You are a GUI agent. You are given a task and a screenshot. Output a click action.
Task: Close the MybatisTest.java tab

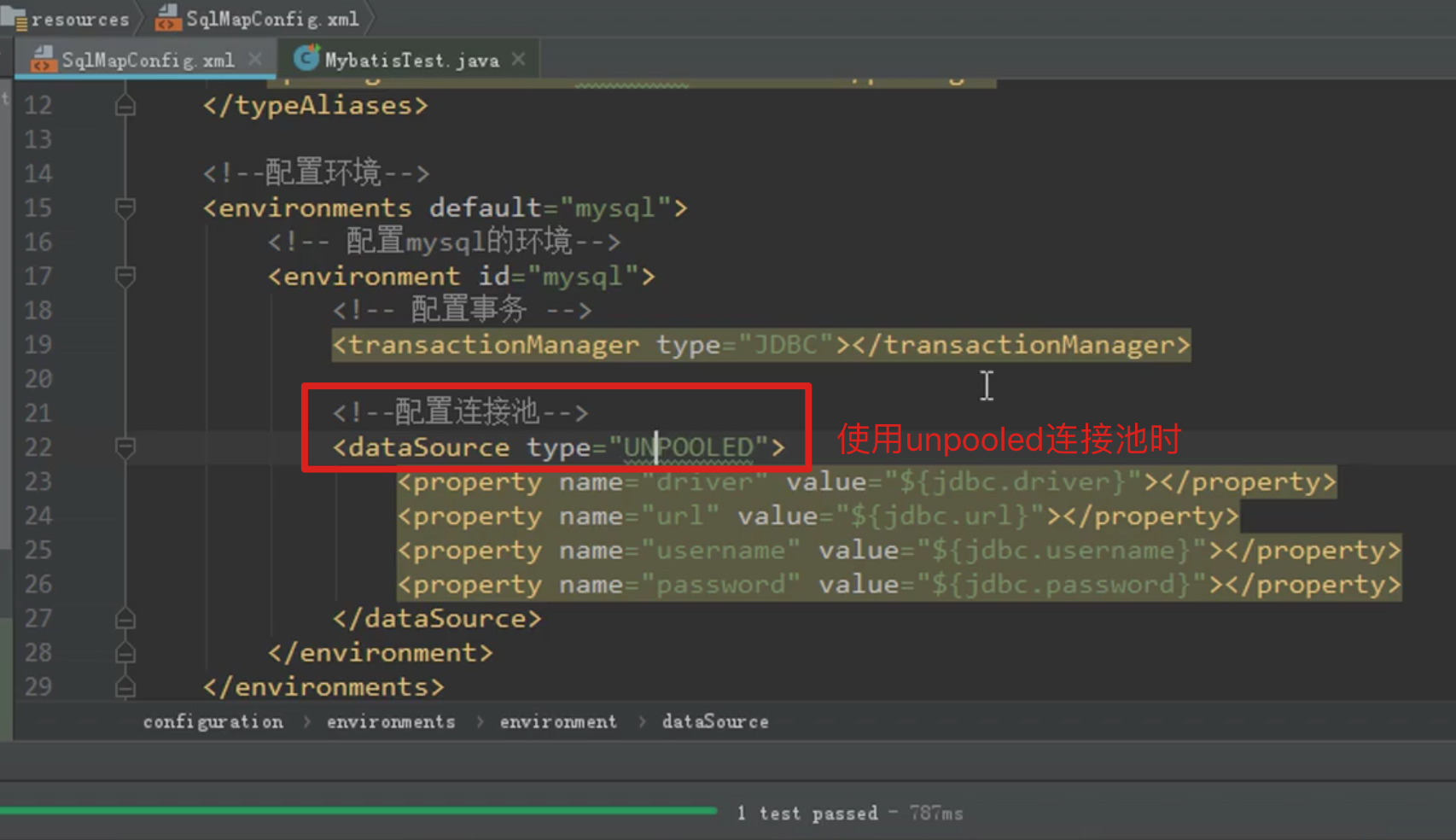click(519, 59)
